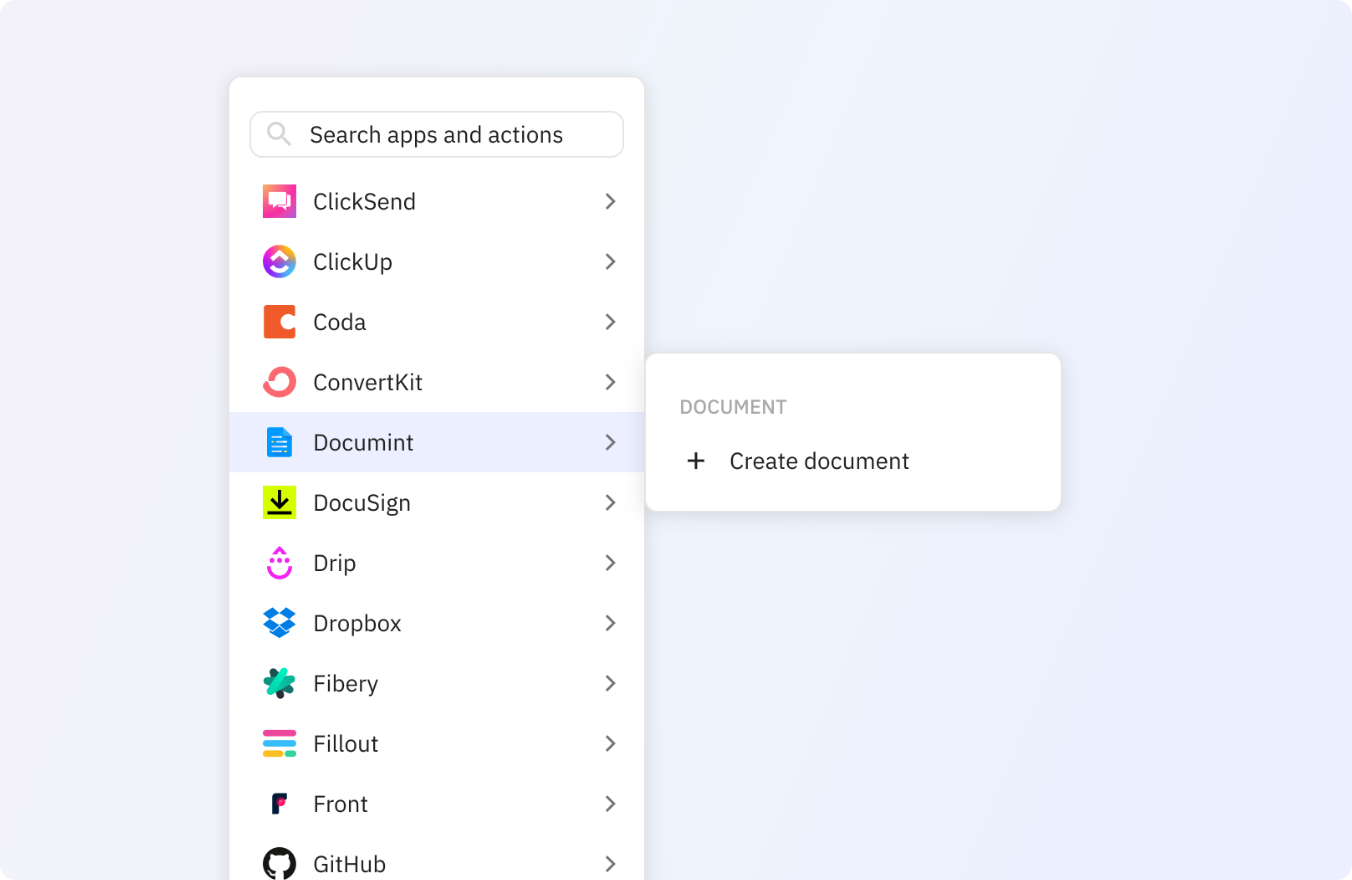Open the Drip label

click(334, 563)
